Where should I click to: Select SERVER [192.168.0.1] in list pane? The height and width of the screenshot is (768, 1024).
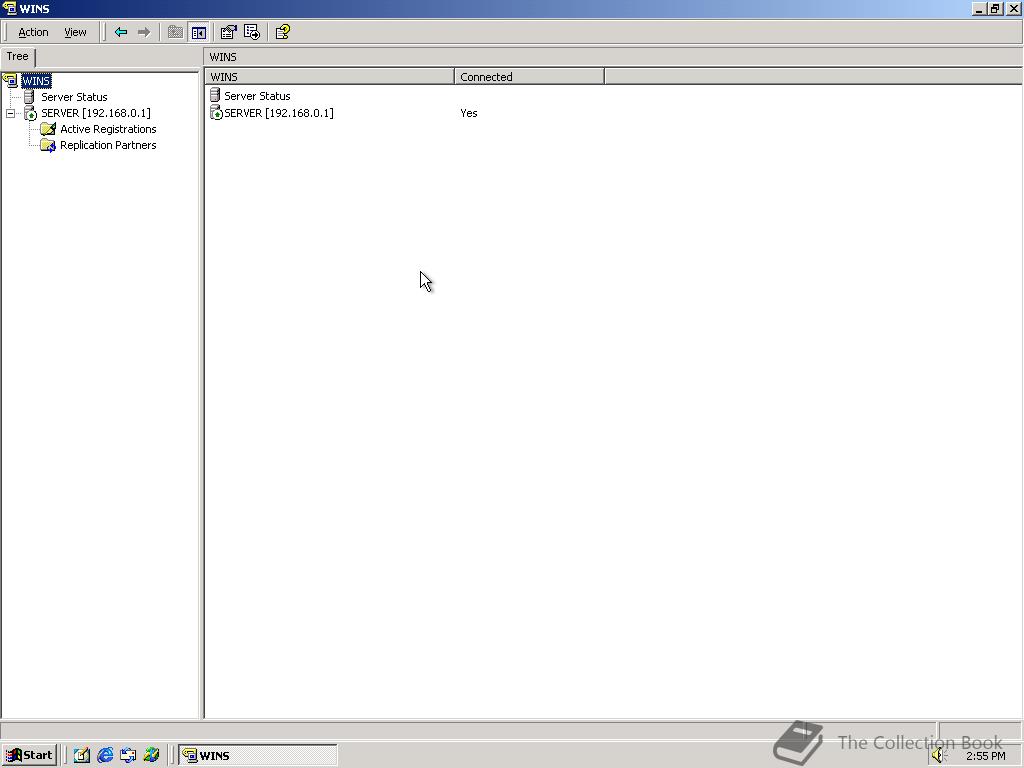[279, 113]
